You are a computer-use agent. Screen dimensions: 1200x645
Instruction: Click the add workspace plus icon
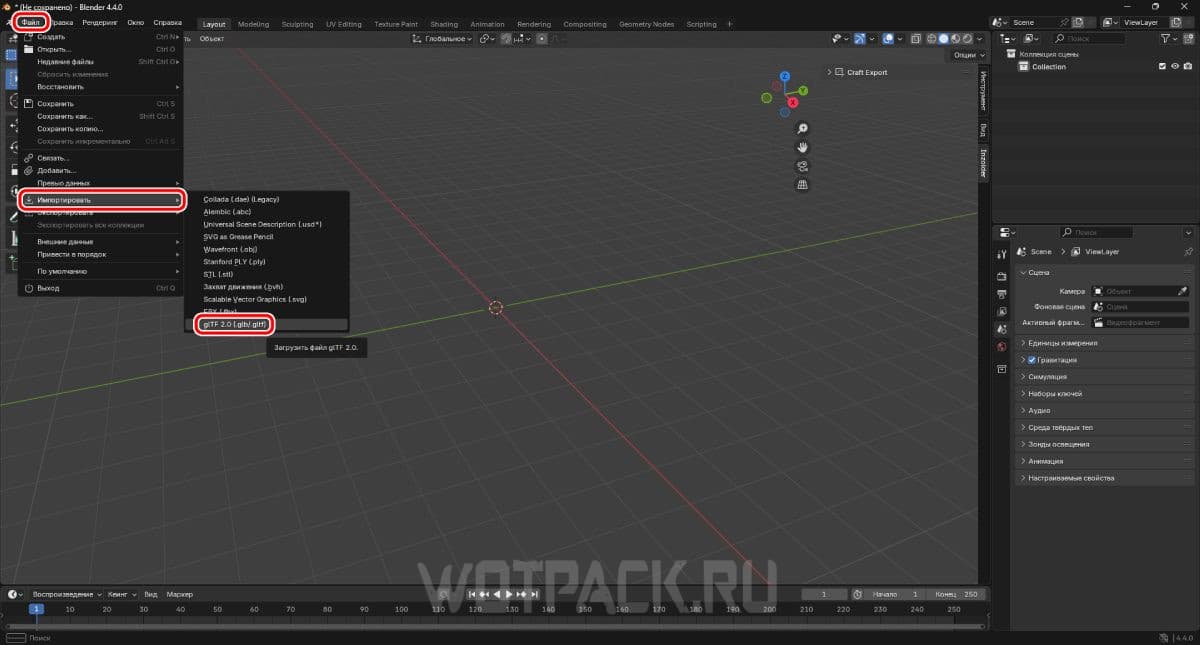(732, 24)
